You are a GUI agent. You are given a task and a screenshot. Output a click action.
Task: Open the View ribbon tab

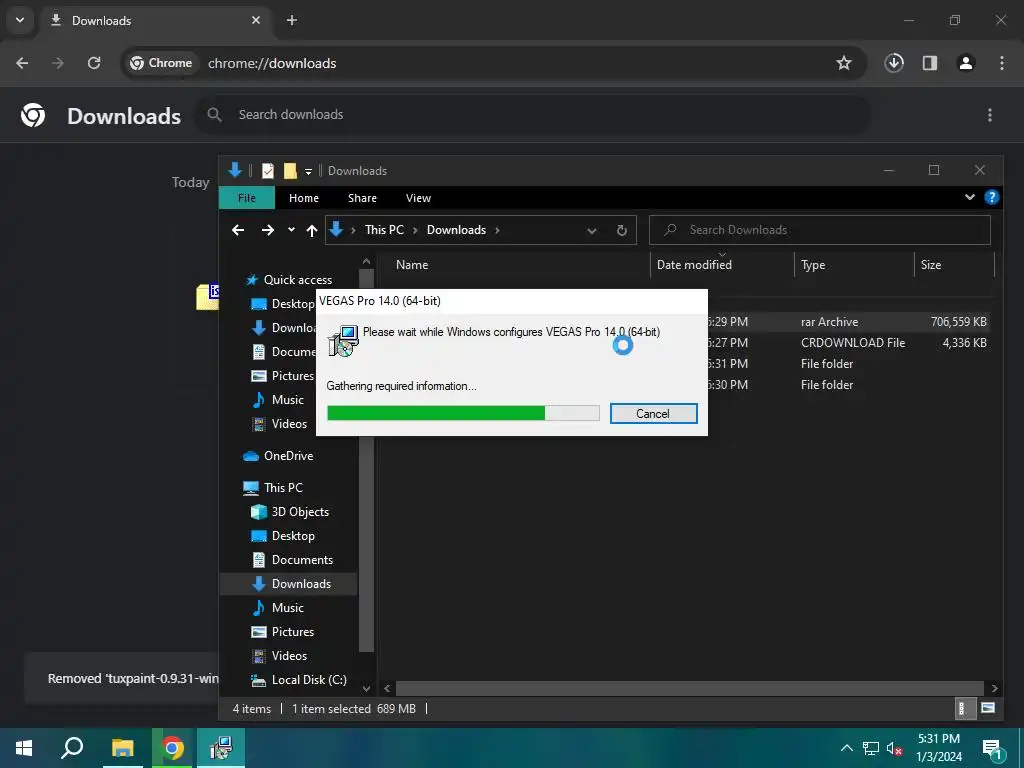[418, 198]
